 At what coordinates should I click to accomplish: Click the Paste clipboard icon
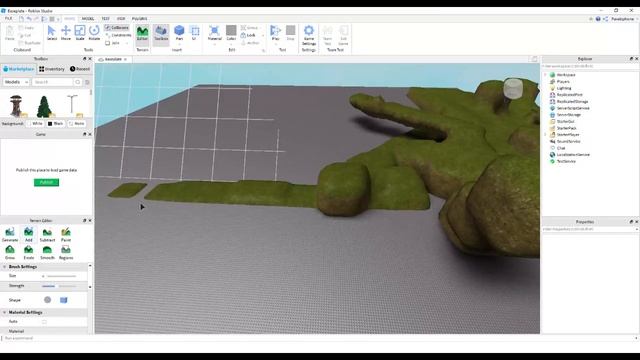10,33
